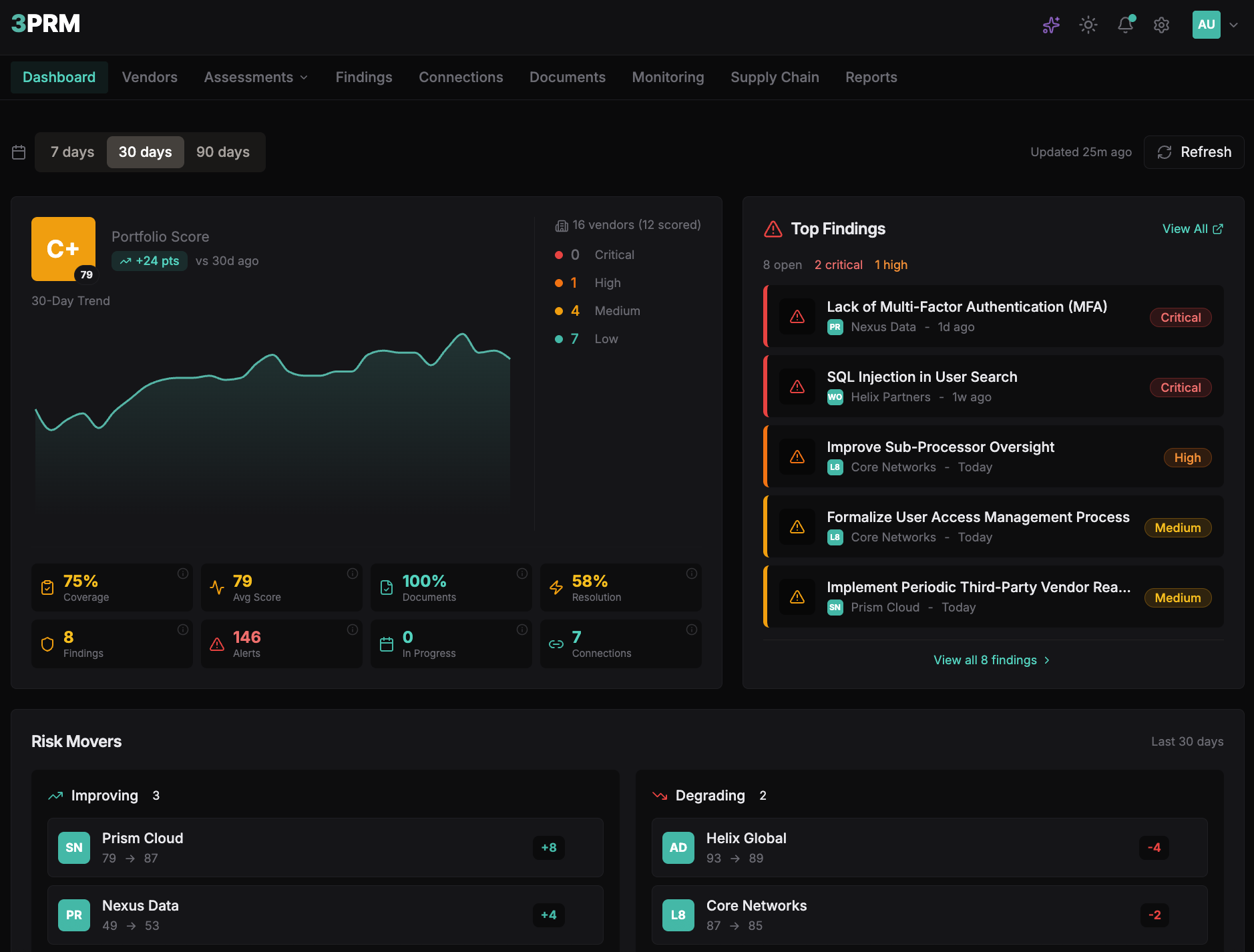The width and height of the screenshot is (1254, 952).
Task: Switch to the 90 days range
Action: 223,152
